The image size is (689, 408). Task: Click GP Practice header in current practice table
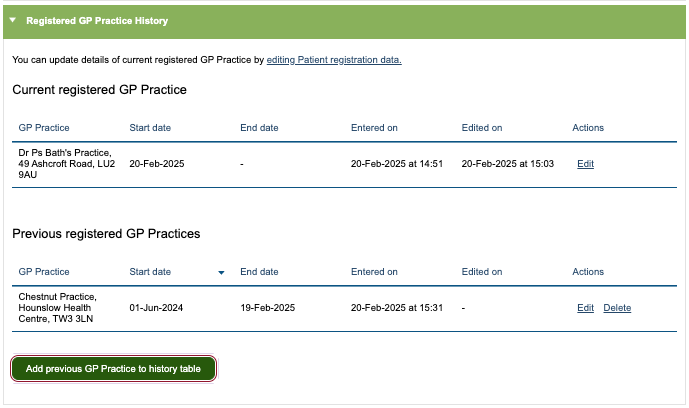44,128
